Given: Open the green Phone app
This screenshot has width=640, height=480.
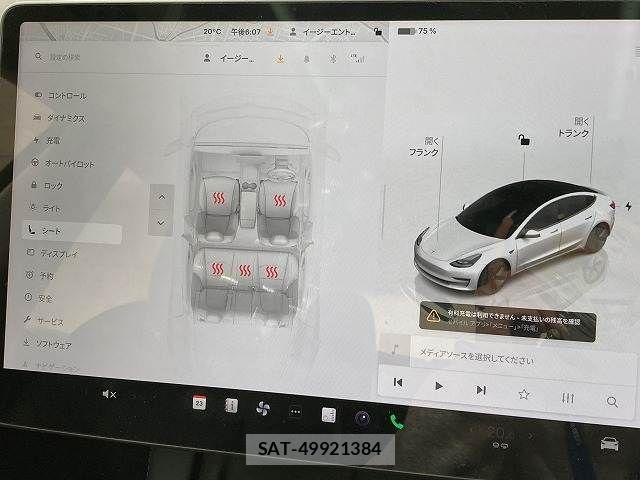Looking at the screenshot, I should pyautogui.click(x=396, y=422).
